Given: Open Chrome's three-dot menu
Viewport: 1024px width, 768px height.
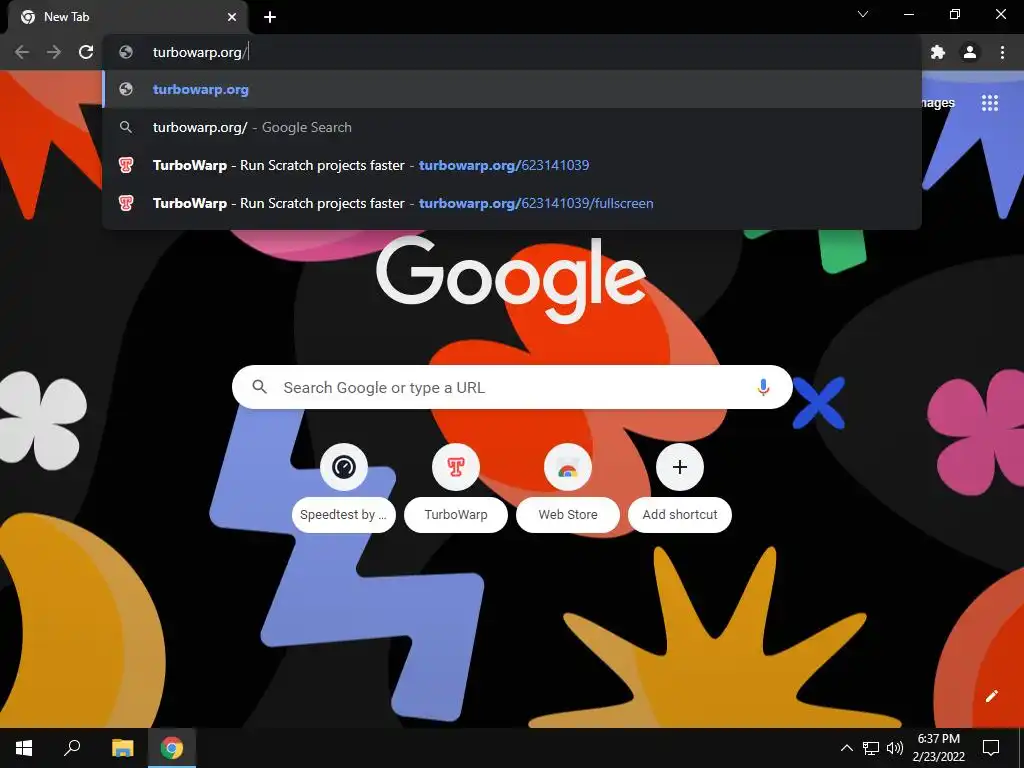Looking at the screenshot, I should click(1002, 52).
